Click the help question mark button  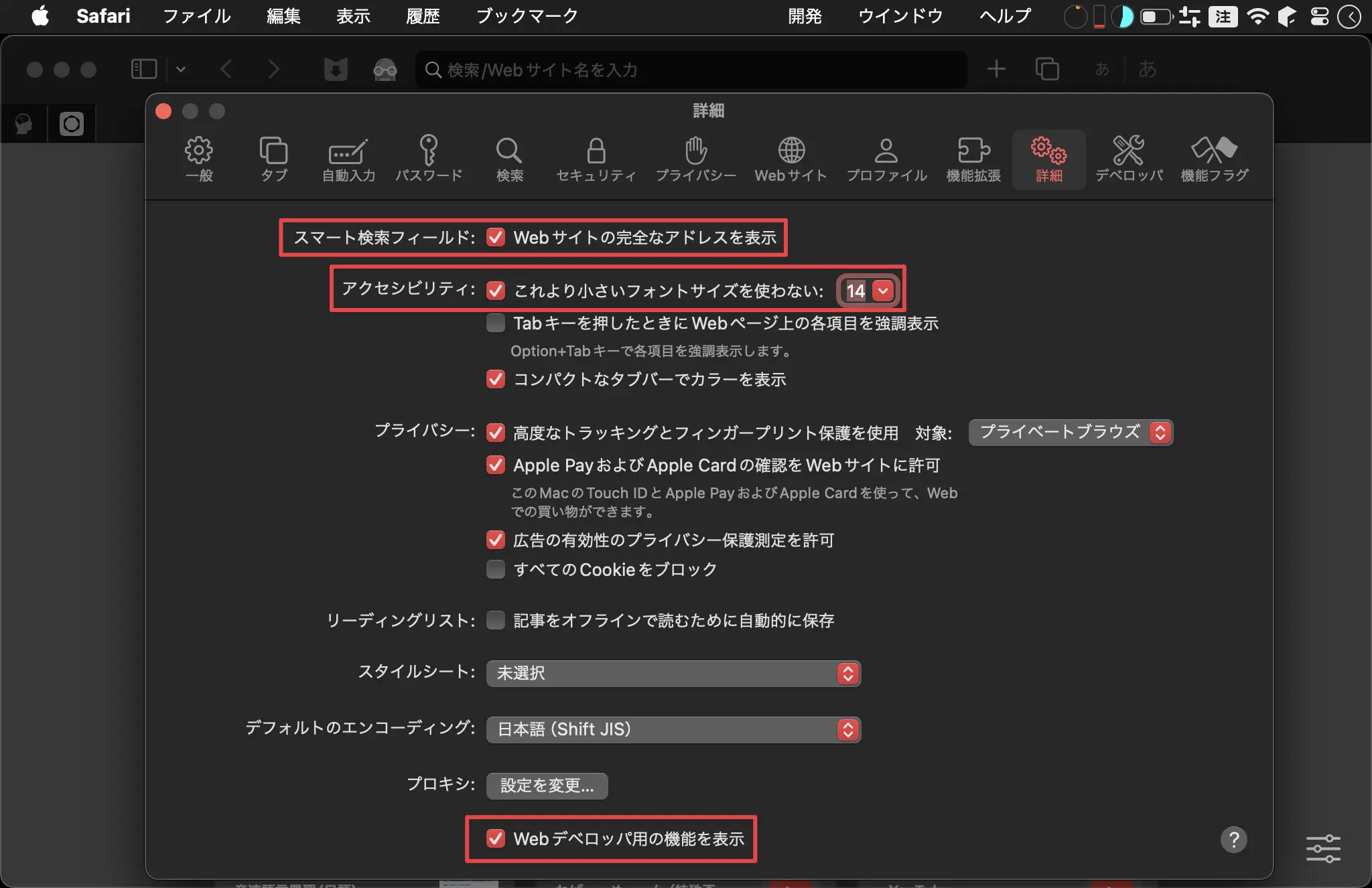1234,839
